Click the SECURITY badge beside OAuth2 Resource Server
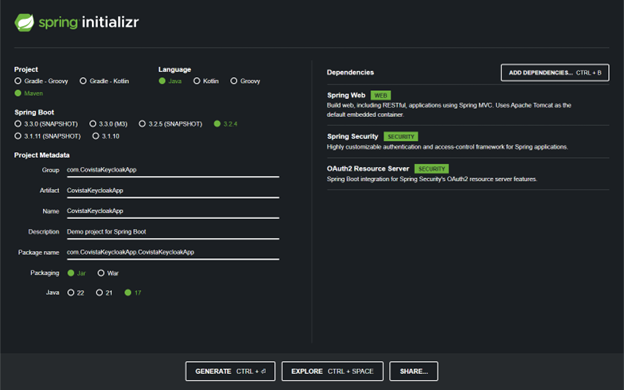 coord(431,169)
